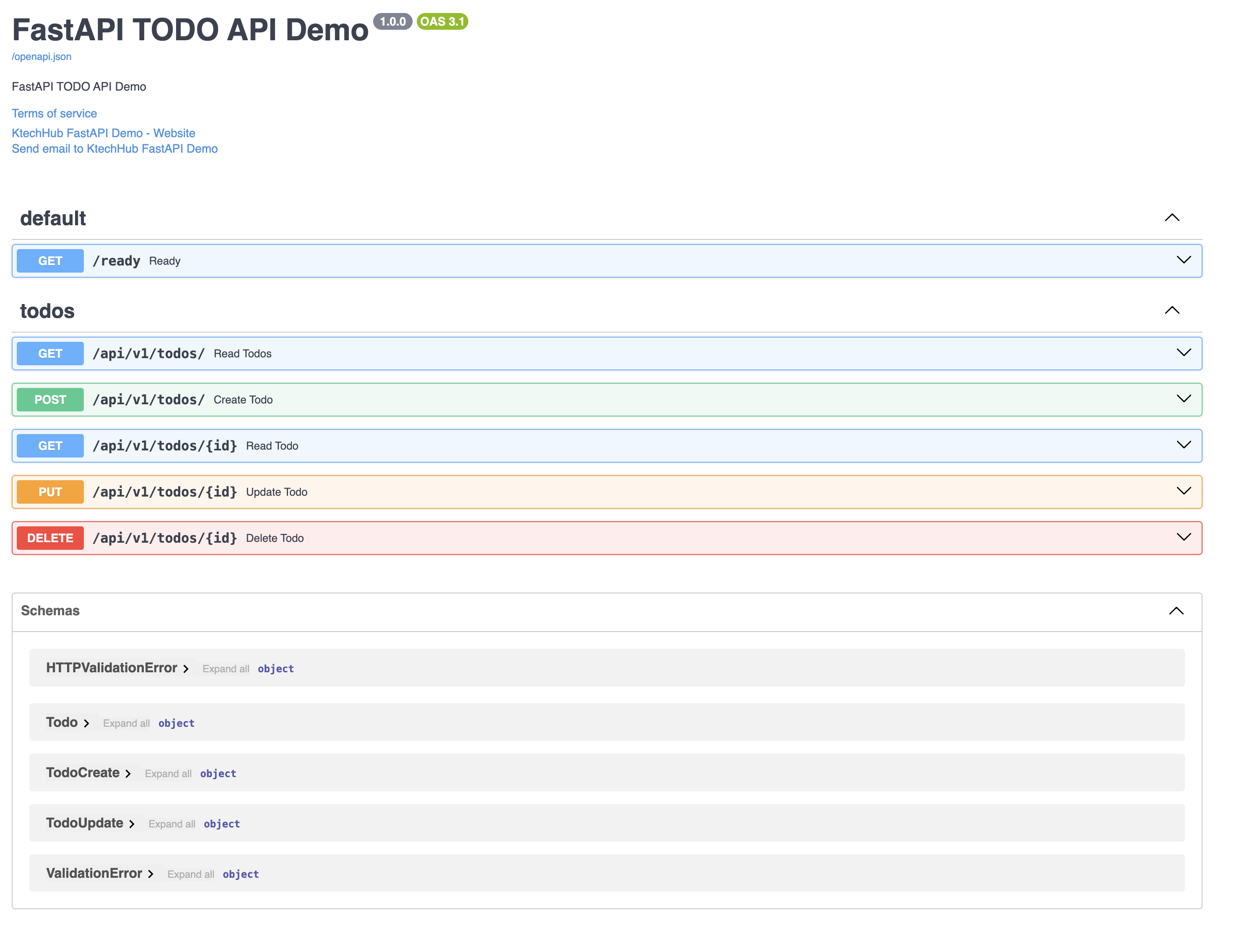1257x952 pixels.
Task: Click Expand all for ValidationError schema
Action: point(190,874)
